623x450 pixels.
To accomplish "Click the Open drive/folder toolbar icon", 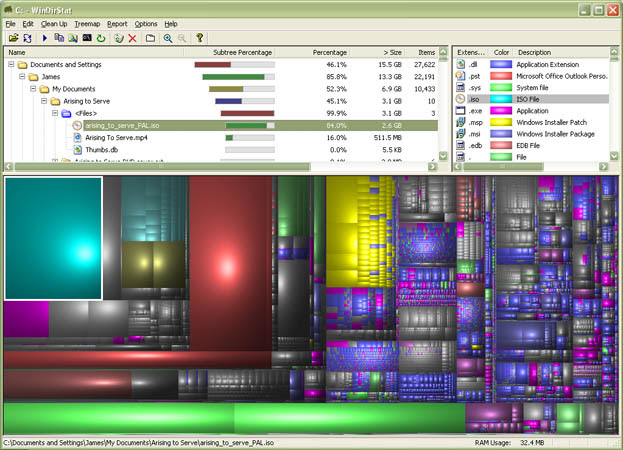I will click(x=14, y=38).
